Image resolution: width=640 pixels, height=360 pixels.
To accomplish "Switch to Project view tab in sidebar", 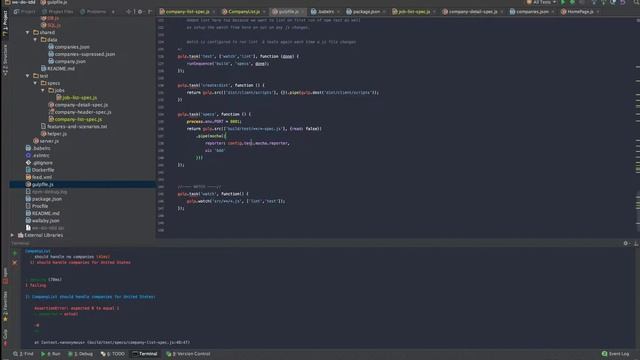I will point(24,12).
